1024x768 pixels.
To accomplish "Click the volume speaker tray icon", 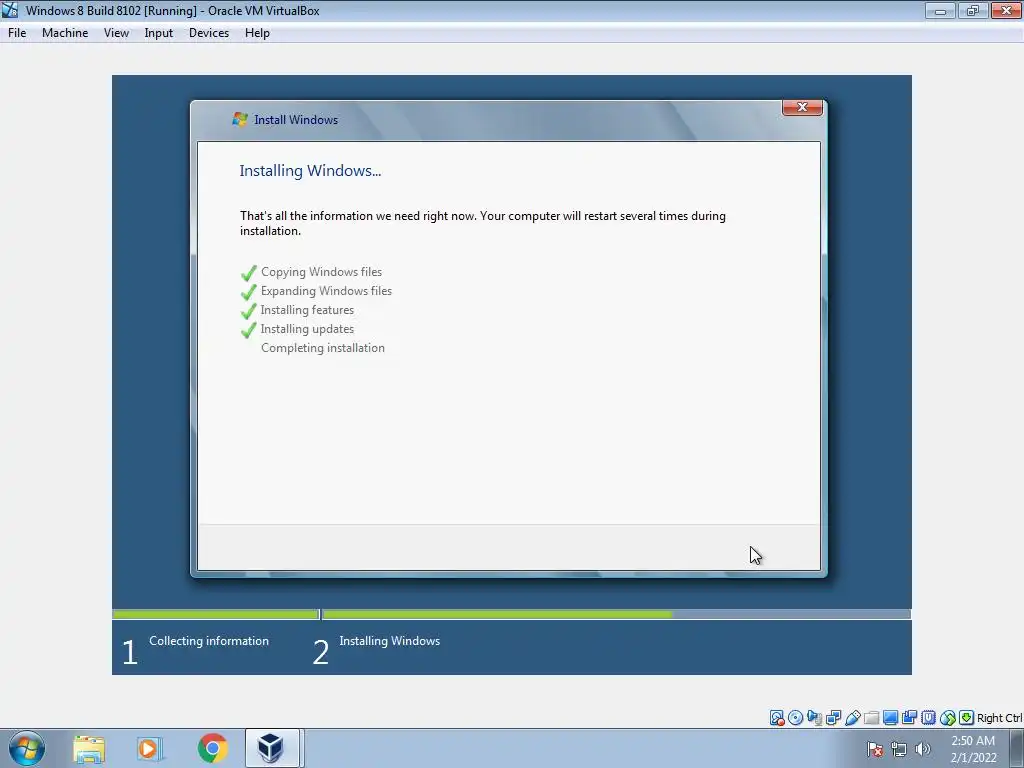I will pos(923,749).
